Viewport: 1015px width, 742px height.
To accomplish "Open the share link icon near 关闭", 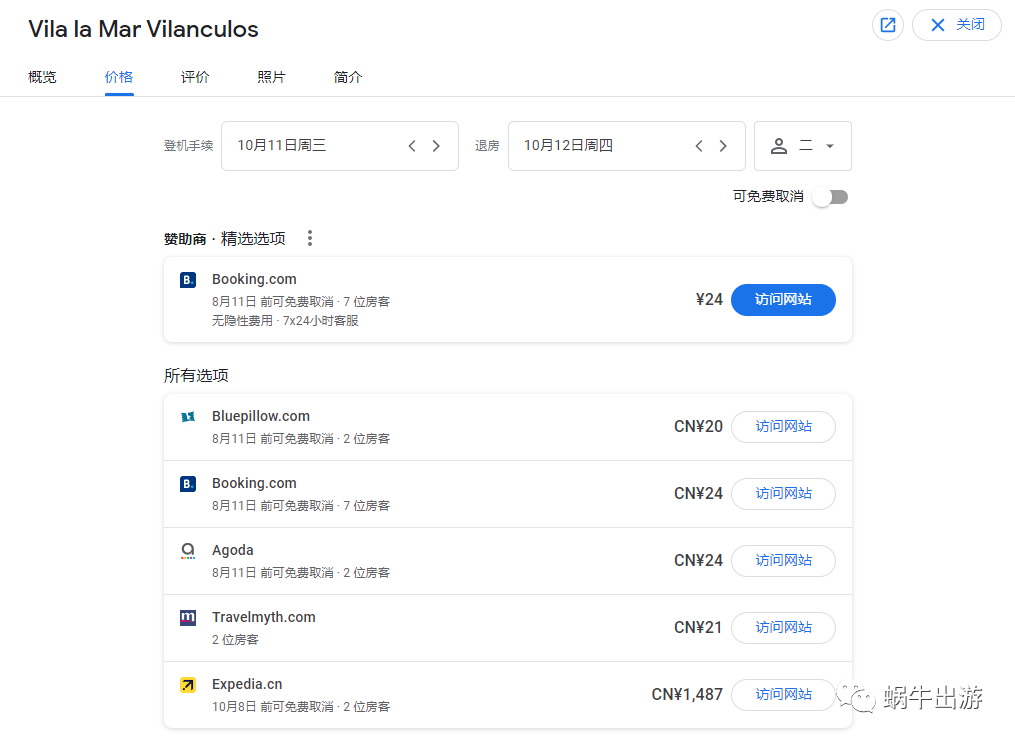I will pos(887,25).
